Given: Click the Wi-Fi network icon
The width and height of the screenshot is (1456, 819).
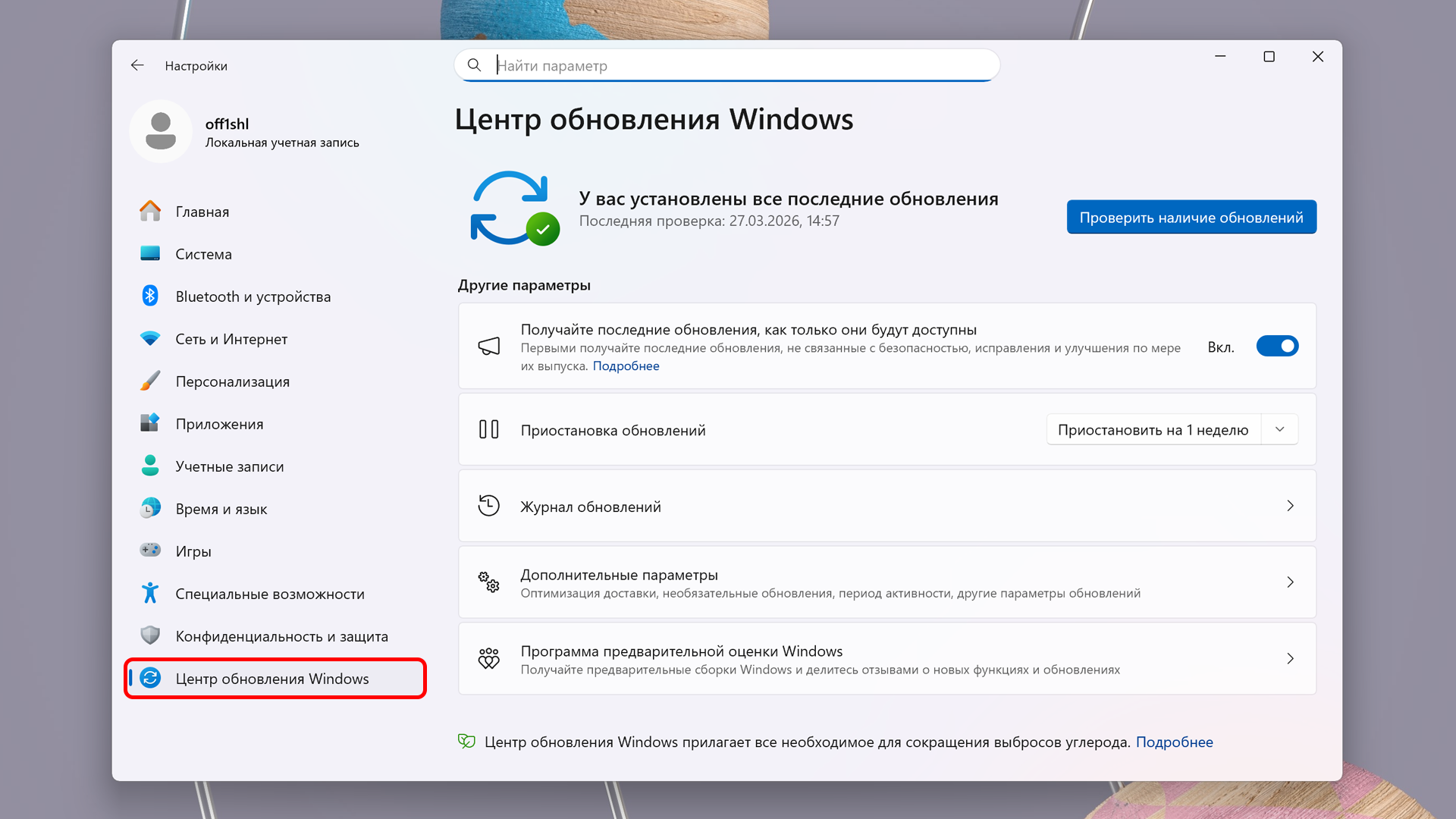Looking at the screenshot, I should coord(150,339).
